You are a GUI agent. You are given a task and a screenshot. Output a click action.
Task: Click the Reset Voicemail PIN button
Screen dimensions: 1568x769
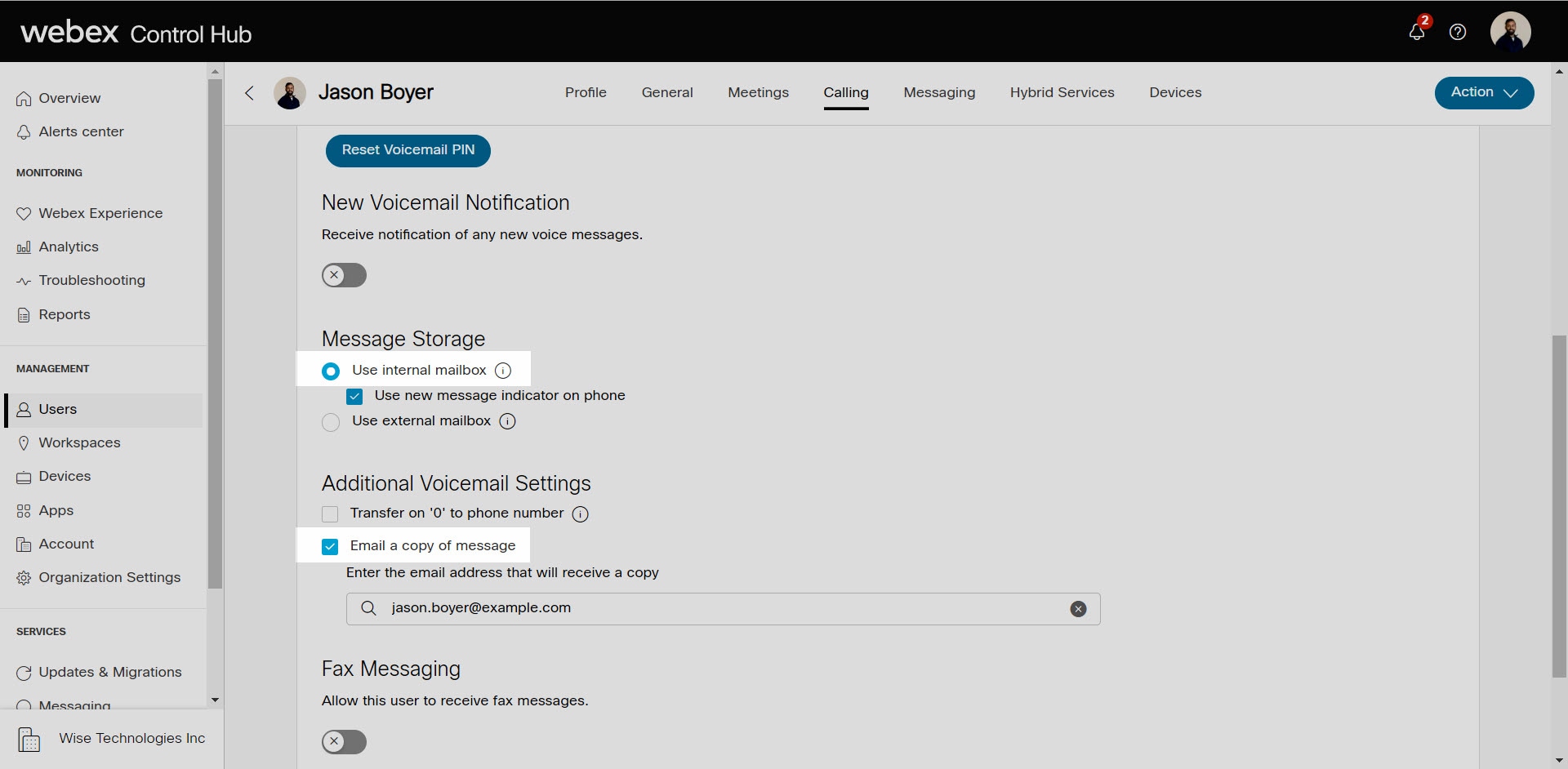click(x=408, y=150)
